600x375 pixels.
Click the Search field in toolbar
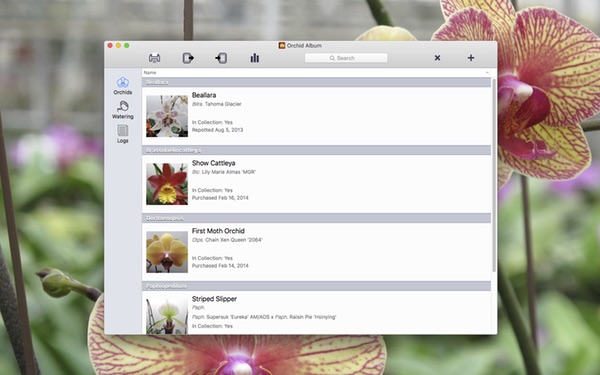click(346, 58)
